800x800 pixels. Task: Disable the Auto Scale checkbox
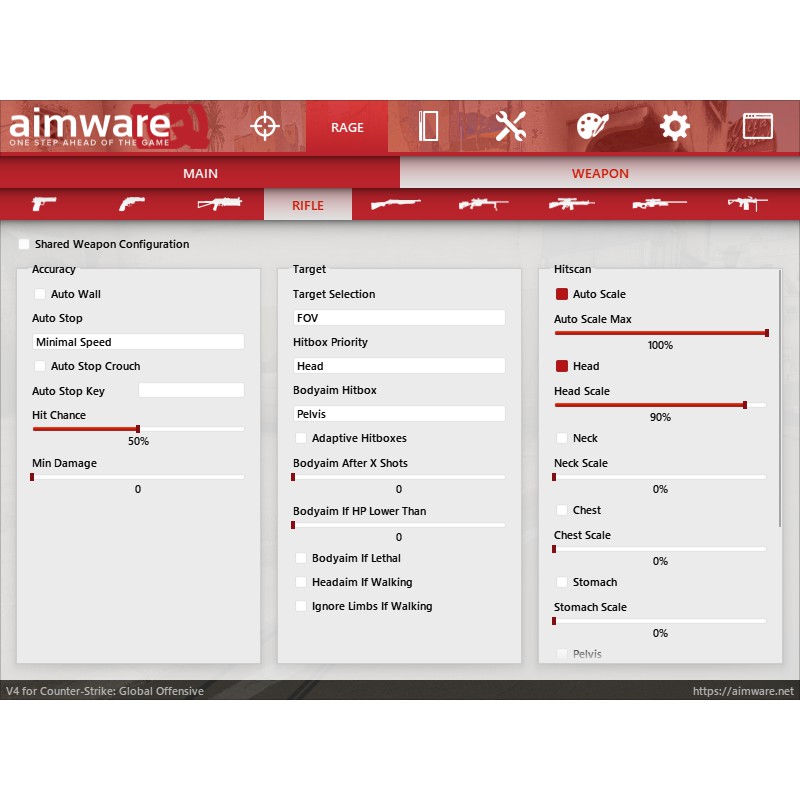coord(562,294)
